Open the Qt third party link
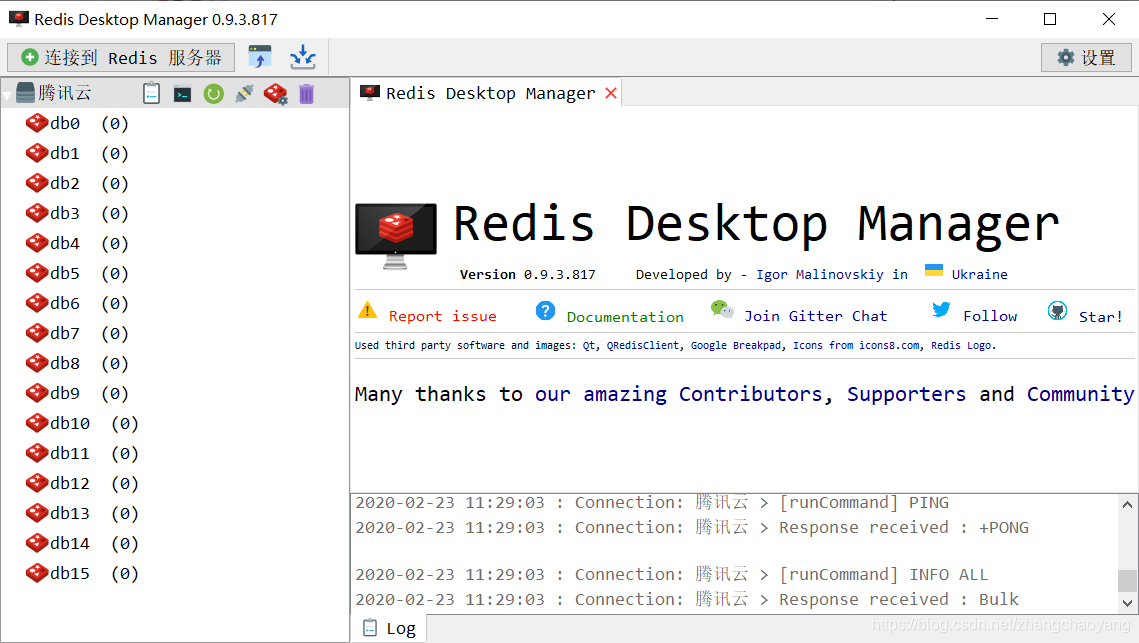 [588, 346]
